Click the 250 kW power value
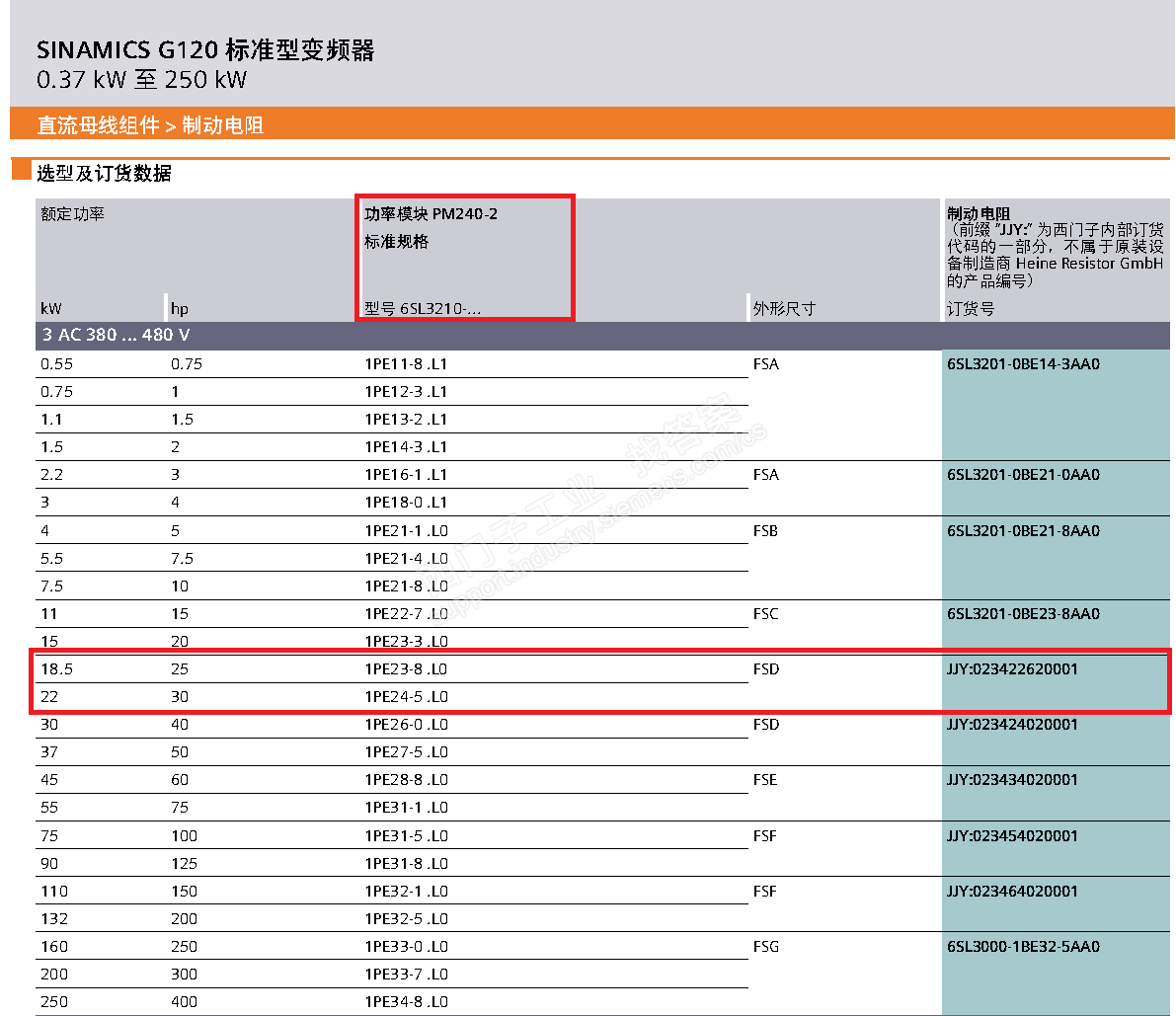 point(54,1002)
